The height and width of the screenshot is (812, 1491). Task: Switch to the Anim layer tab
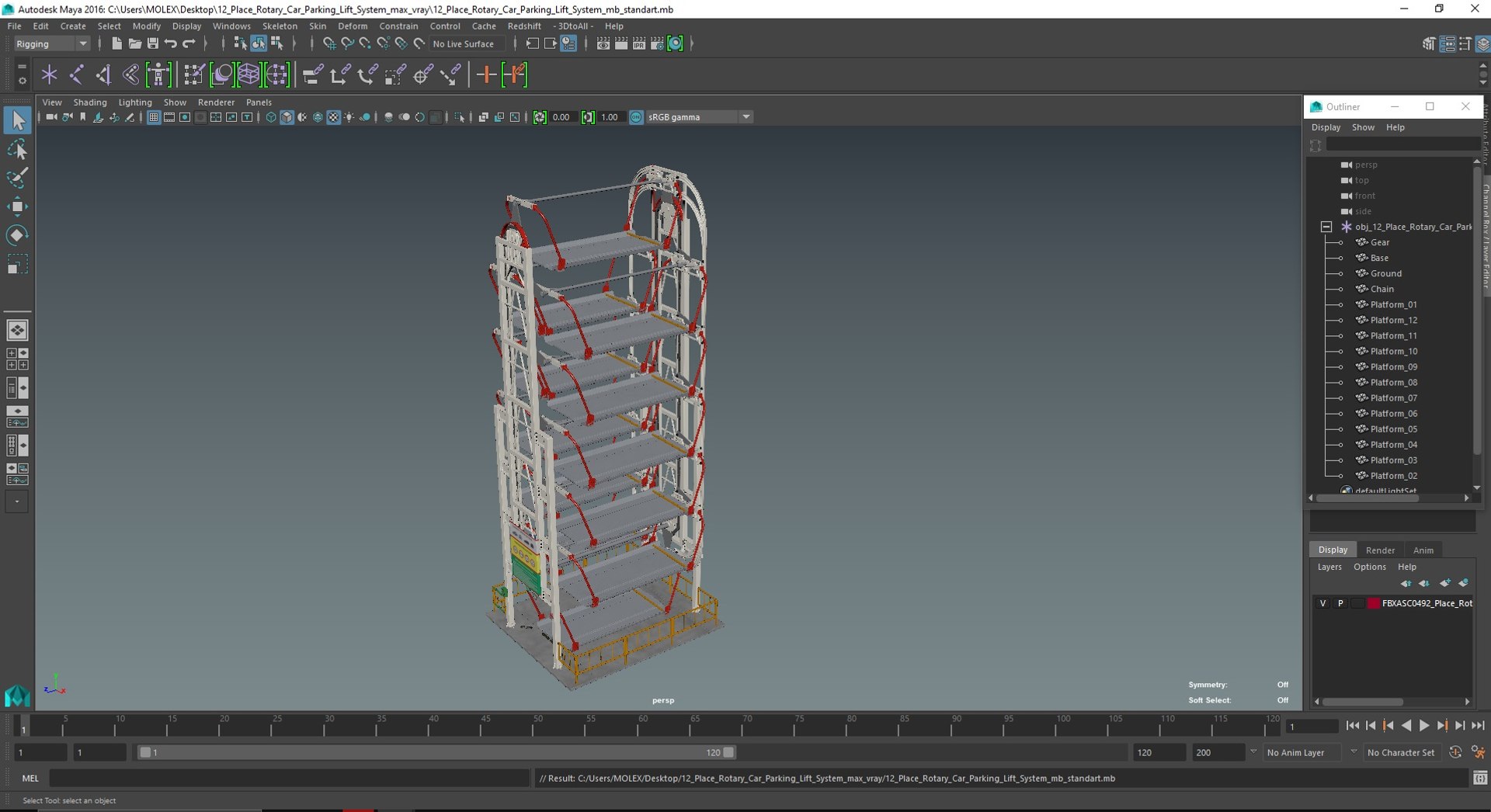(1423, 550)
